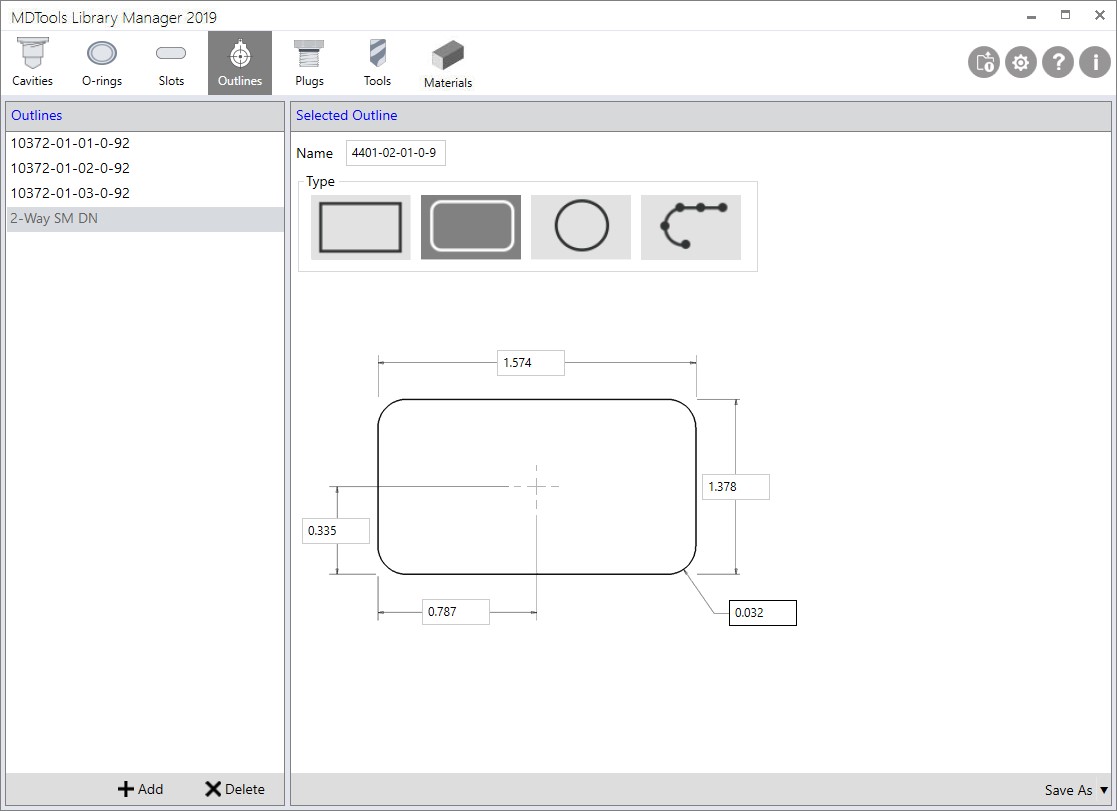The image size is (1117, 811).
Task: Open the Slots library
Action: click(x=170, y=60)
